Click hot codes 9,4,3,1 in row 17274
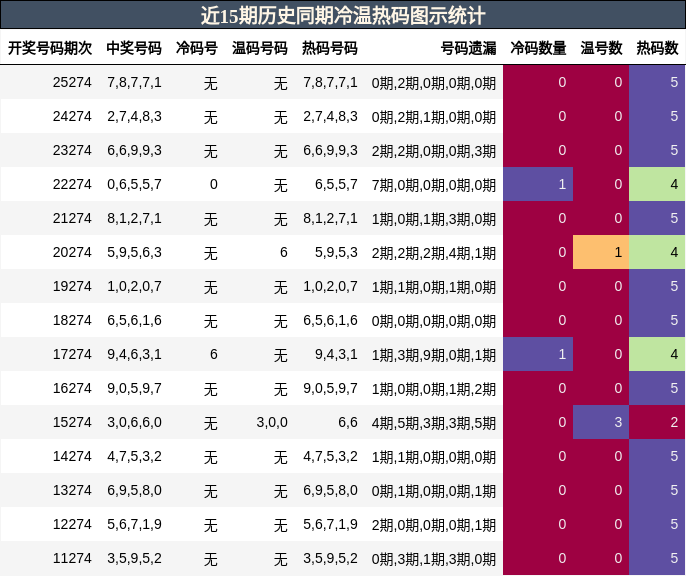Screen dimensions: 686x576 pos(336,354)
